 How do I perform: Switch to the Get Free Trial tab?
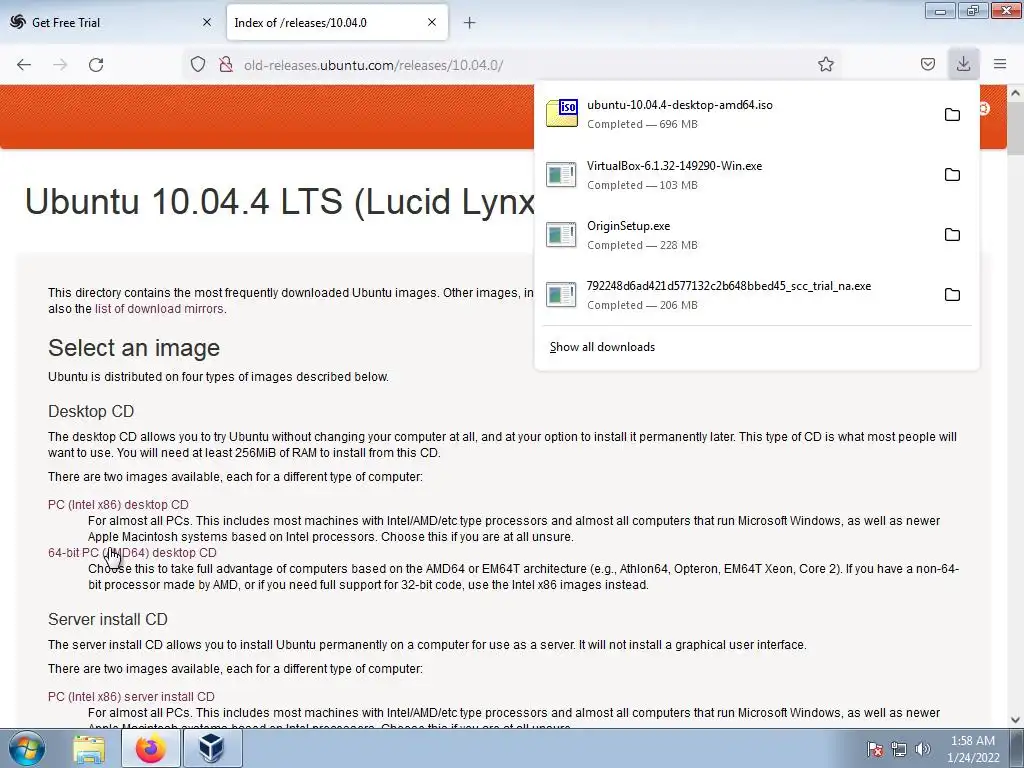[112, 23]
